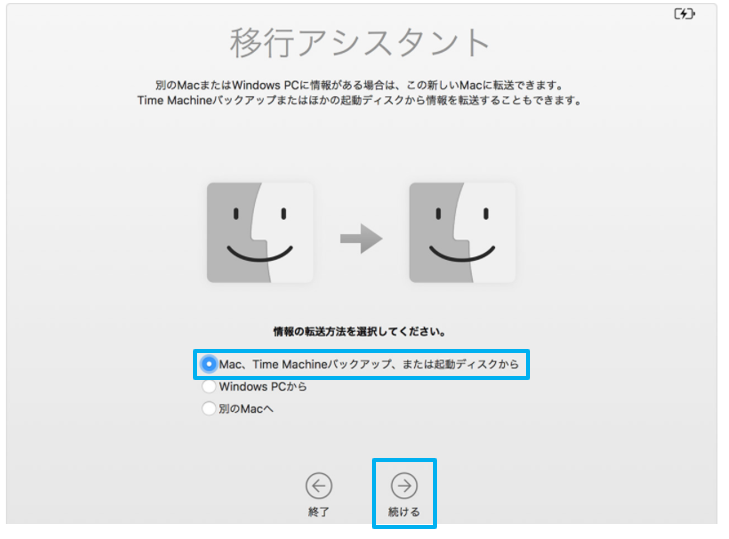Click the description line mentioning Windows PC
Screen dimensions: 729x539
(x=359, y=86)
